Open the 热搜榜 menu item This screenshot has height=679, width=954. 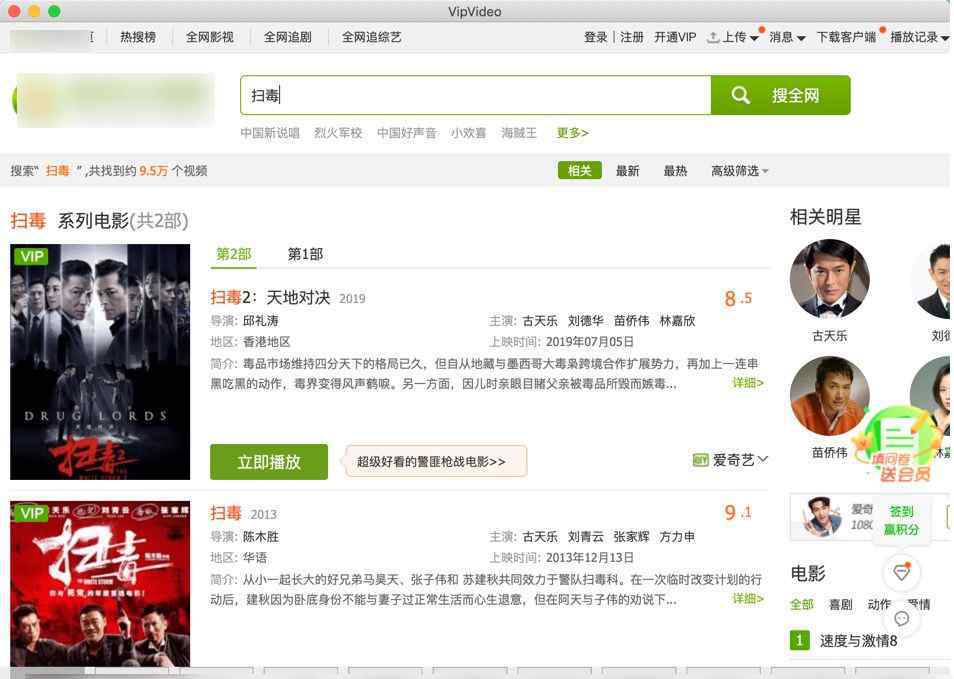[138, 37]
